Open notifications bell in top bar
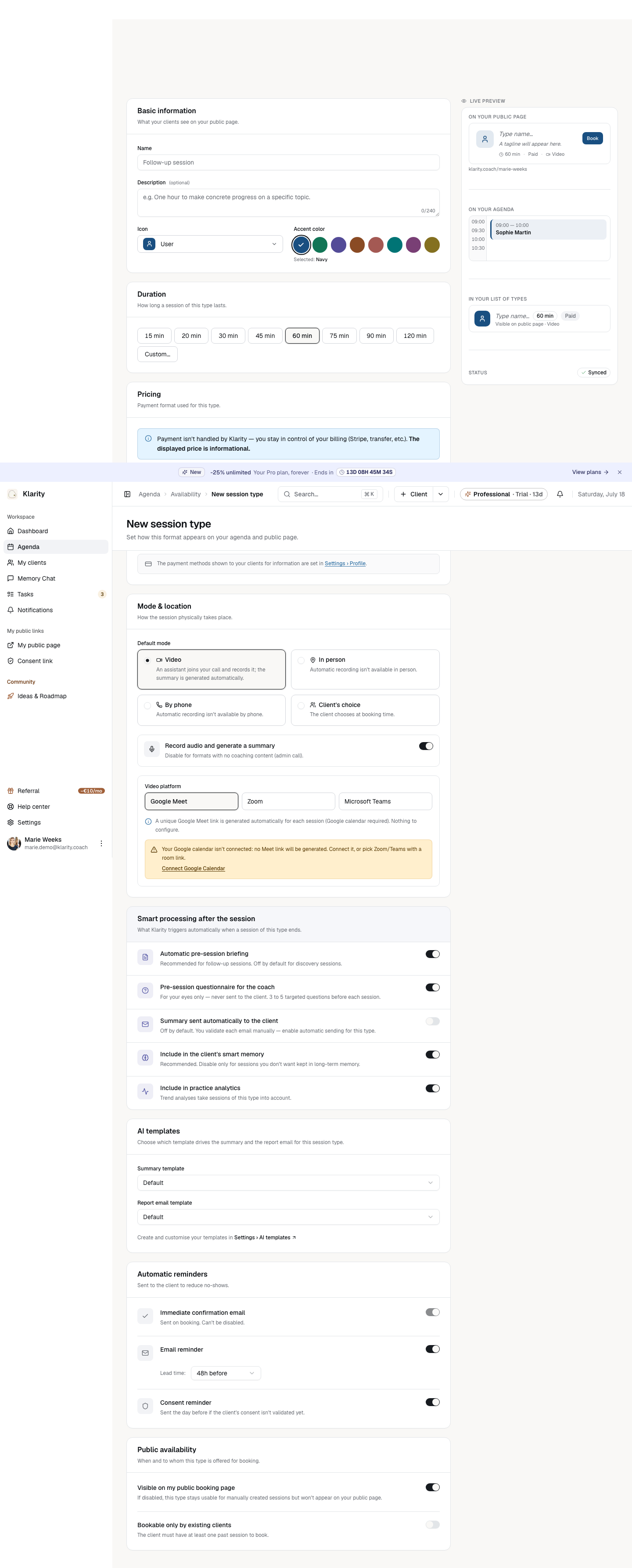This screenshot has width=632, height=1568. tap(560, 494)
